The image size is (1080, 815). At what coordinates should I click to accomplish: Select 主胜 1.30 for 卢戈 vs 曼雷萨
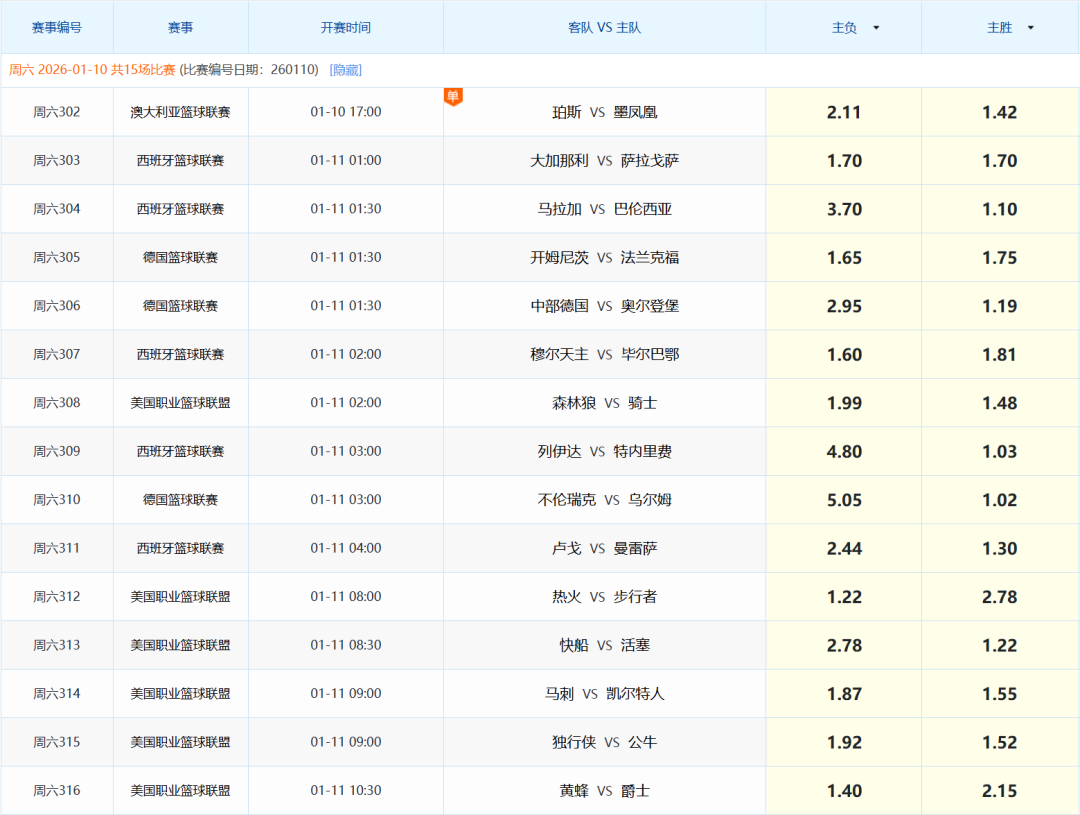999,548
